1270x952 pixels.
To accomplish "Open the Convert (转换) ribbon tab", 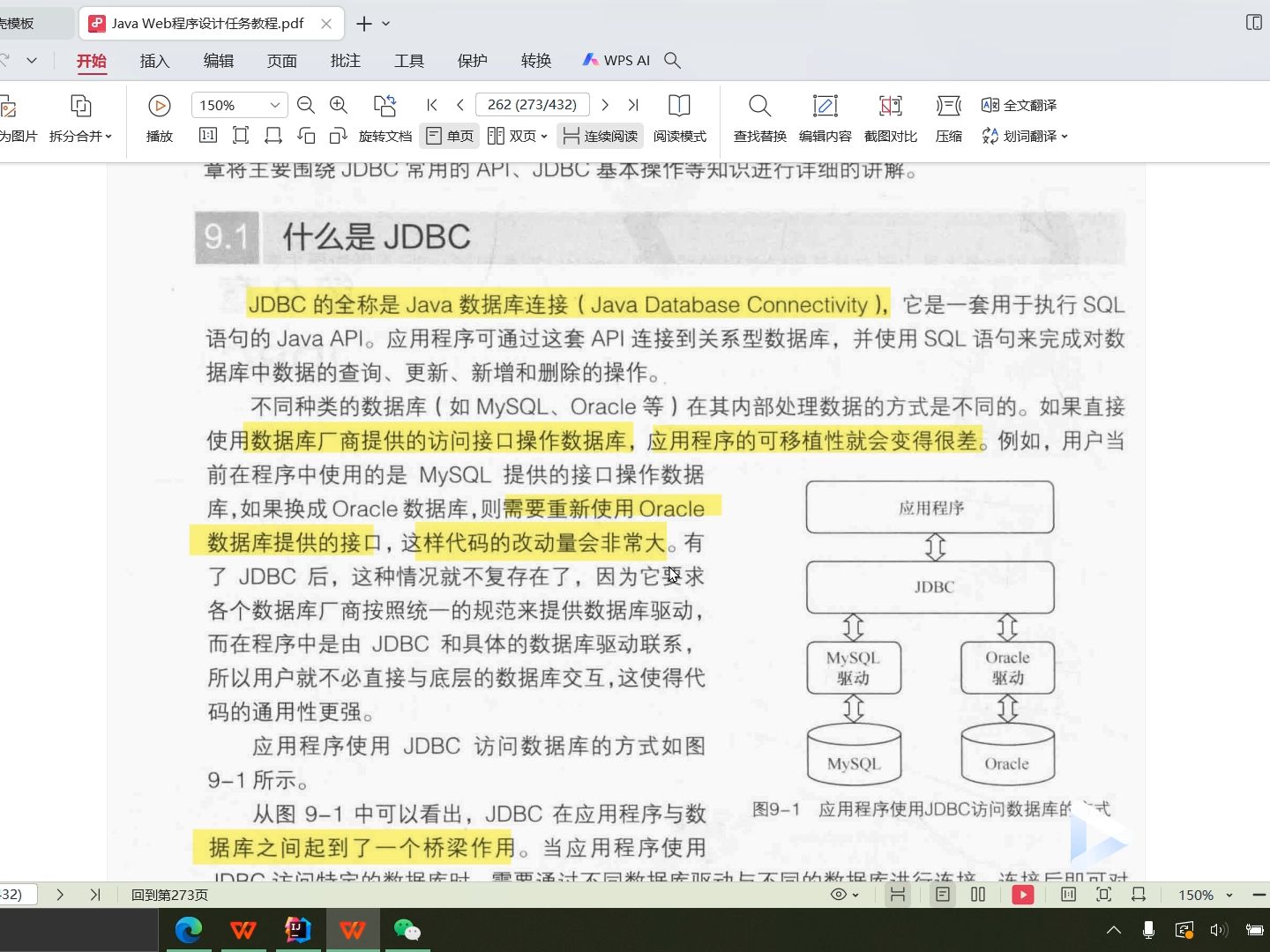I will (536, 61).
